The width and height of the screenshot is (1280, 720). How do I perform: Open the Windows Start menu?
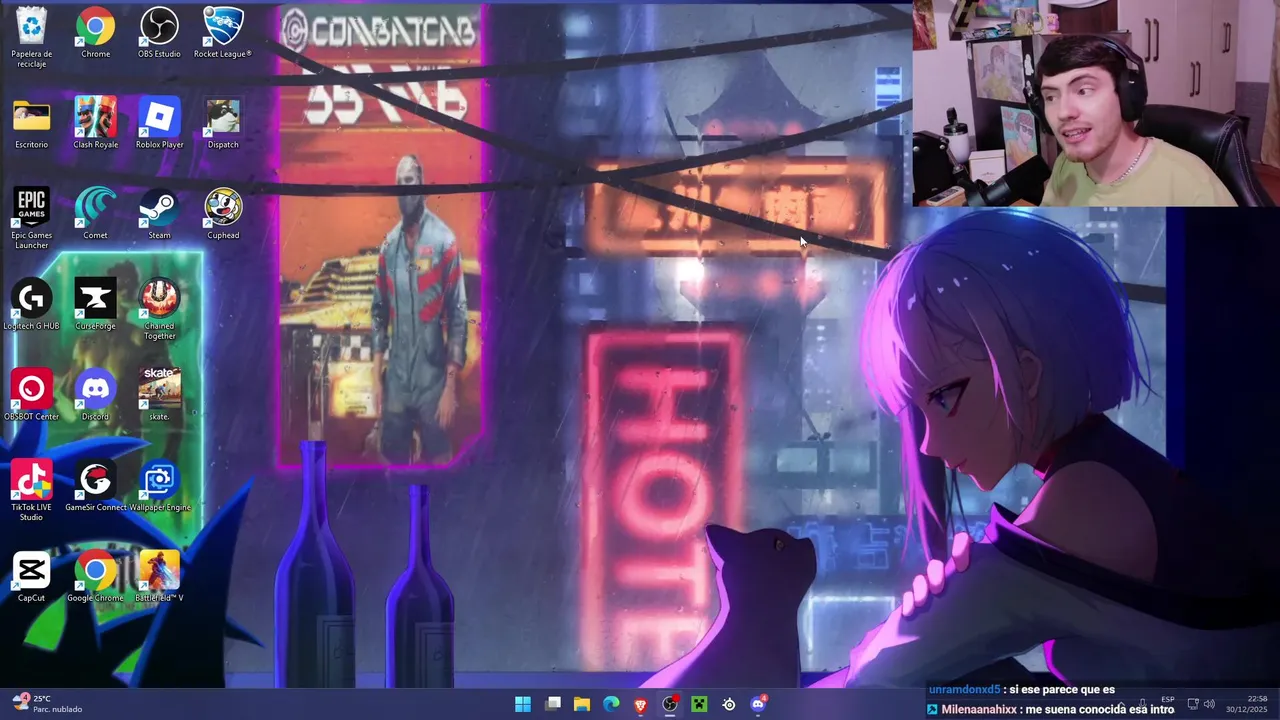coord(523,704)
